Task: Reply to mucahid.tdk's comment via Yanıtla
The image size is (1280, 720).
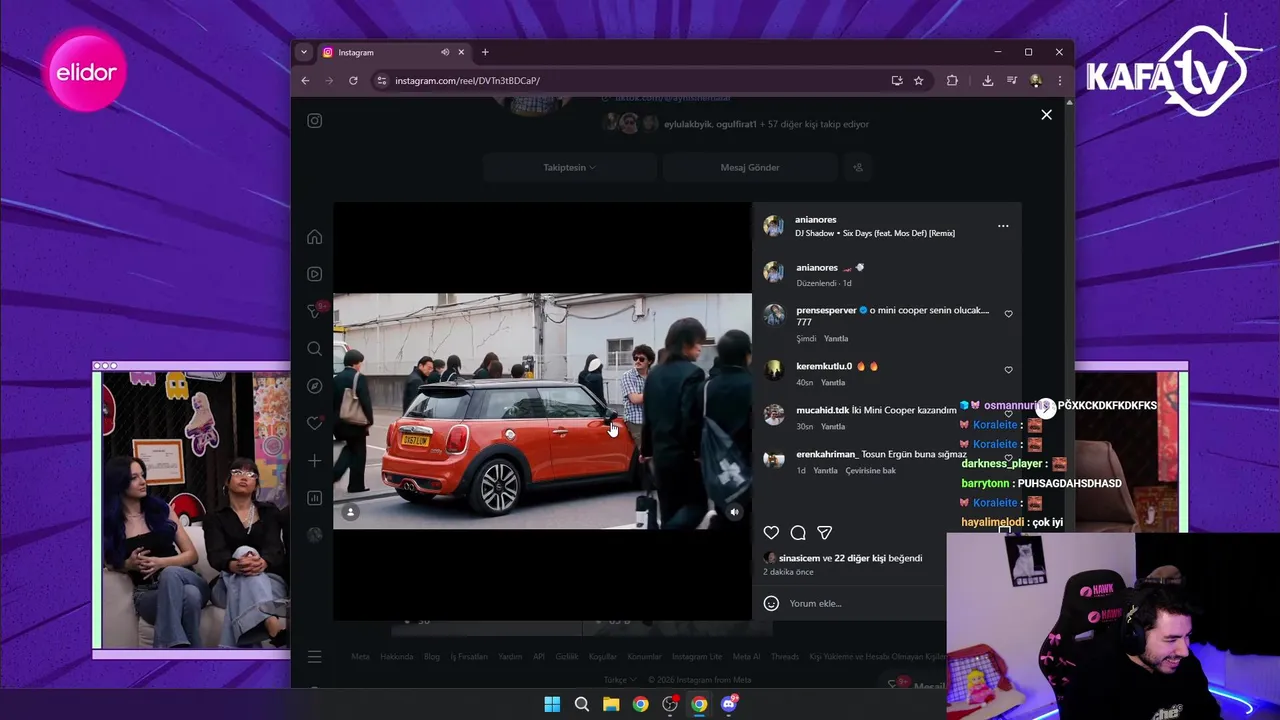Action: coord(833,427)
